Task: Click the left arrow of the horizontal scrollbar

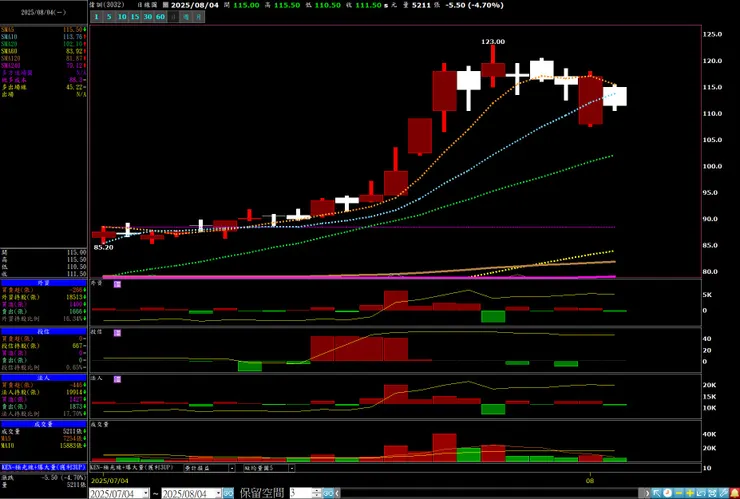Action: [337, 494]
